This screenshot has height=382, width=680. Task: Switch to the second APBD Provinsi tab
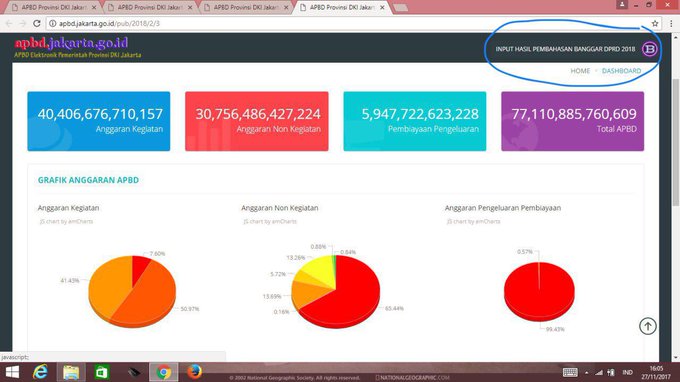click(150, 7)
